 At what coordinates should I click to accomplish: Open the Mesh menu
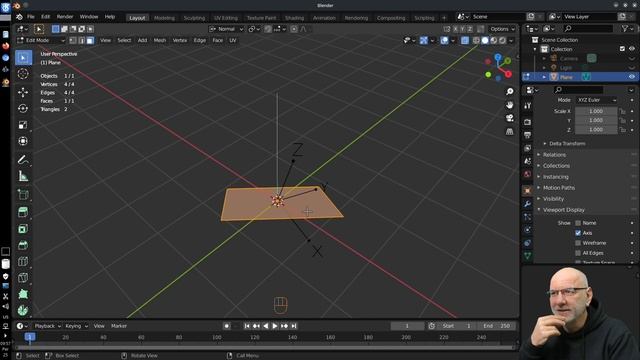(160, 40)
